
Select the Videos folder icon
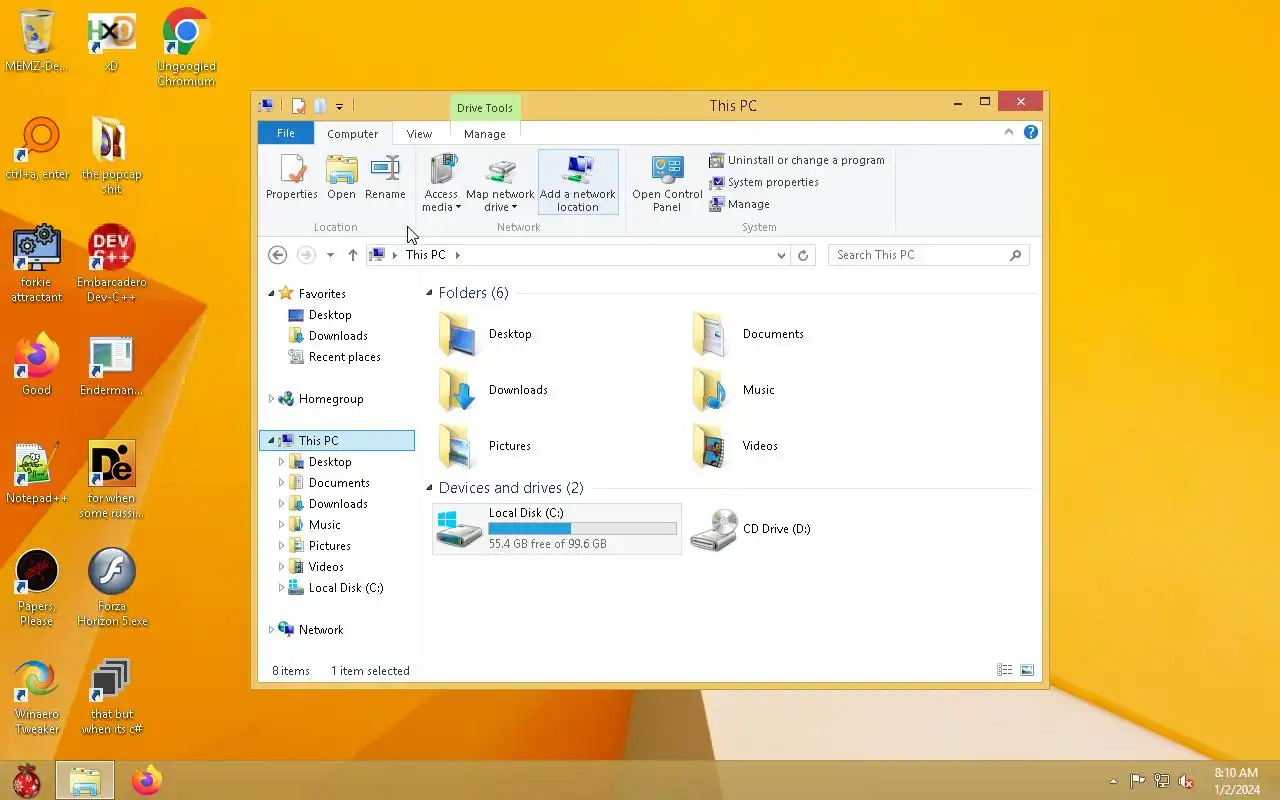pos(710,446)
